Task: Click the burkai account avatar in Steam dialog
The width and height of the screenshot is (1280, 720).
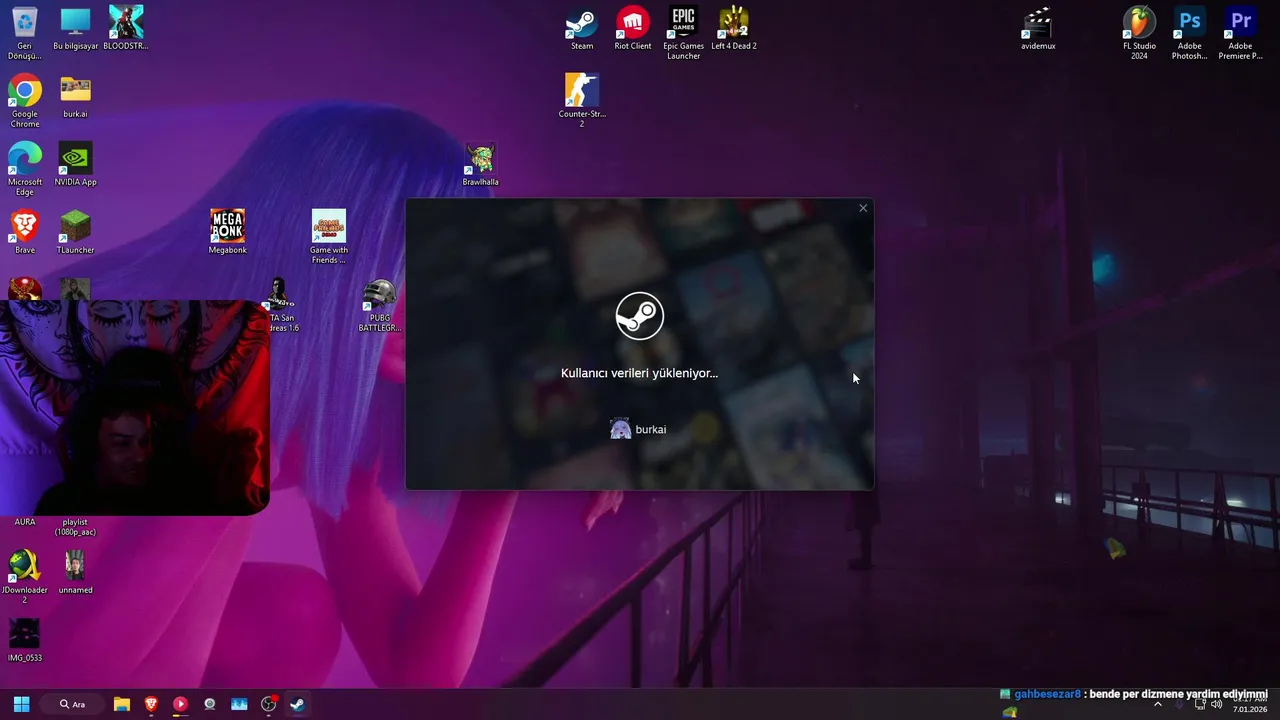Action: point(620,429)
